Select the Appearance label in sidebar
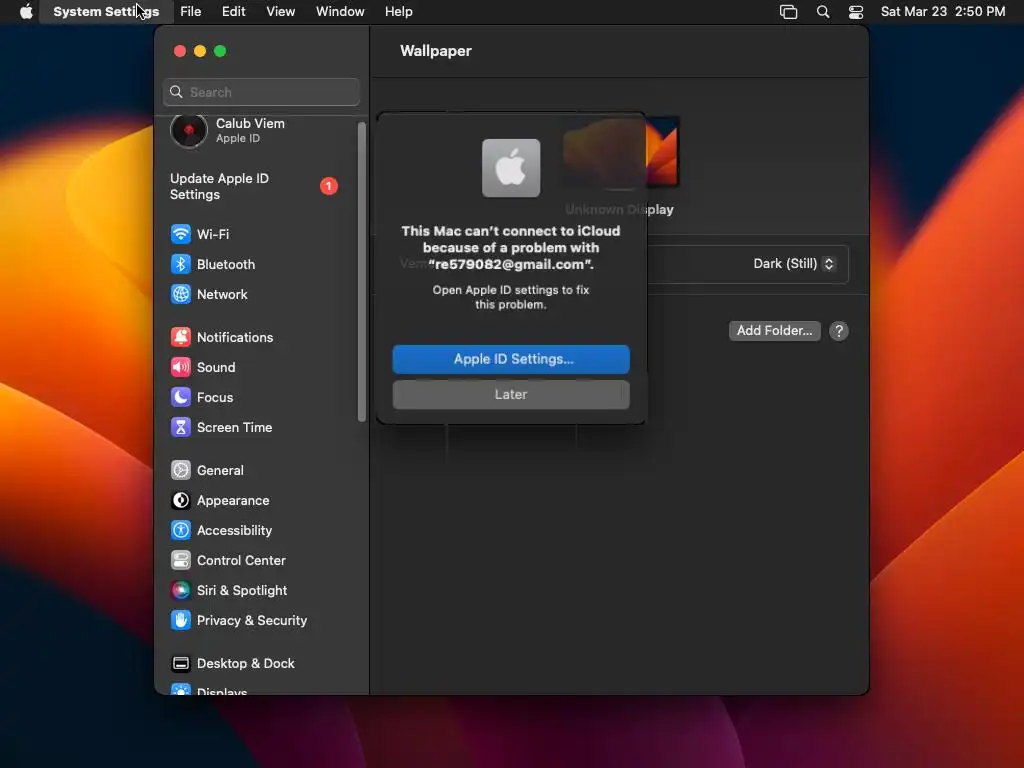Image resolution: width=1024 pixels, height=768 pixels. [233, 500]
